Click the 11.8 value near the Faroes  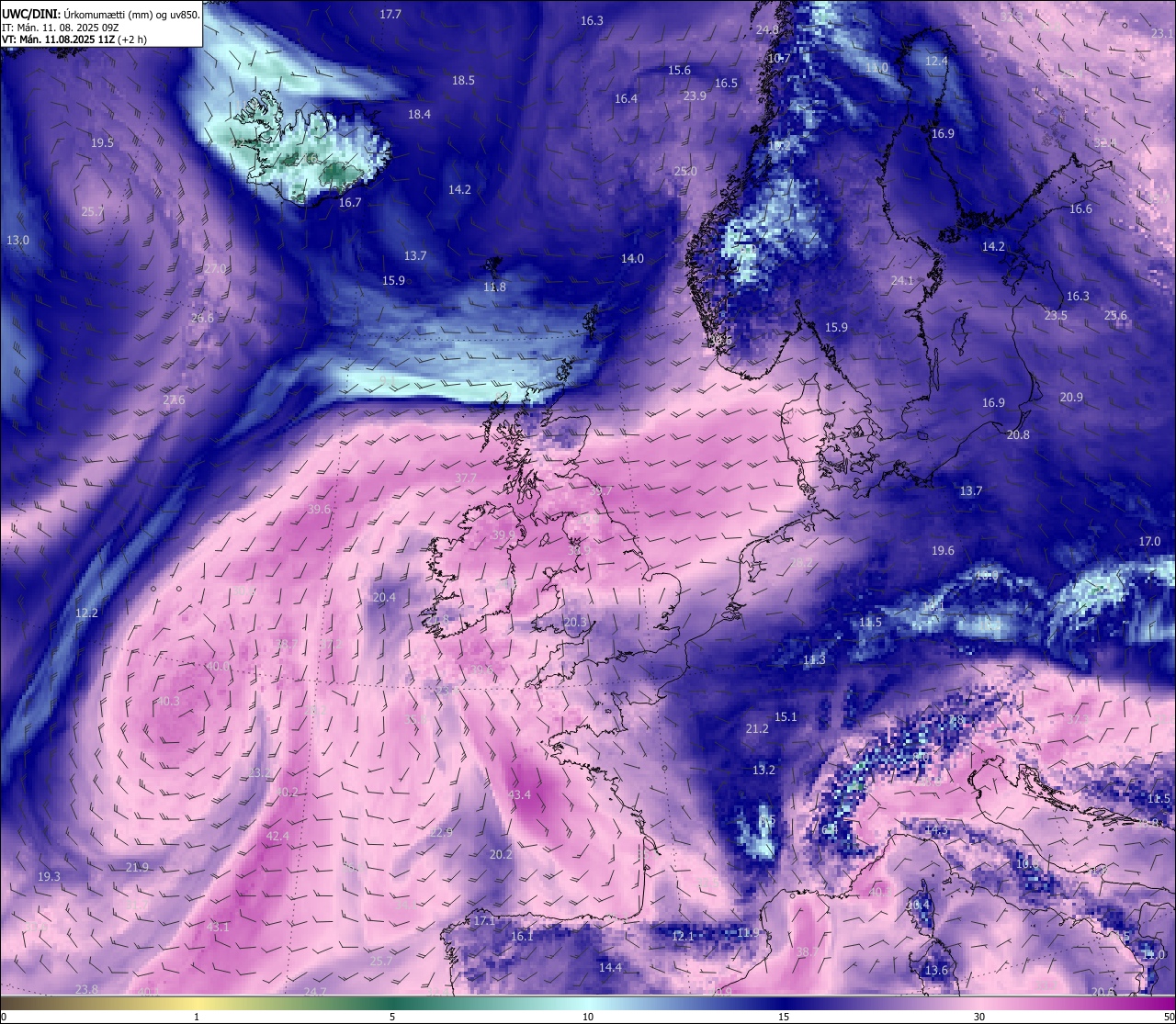(494, 287)
